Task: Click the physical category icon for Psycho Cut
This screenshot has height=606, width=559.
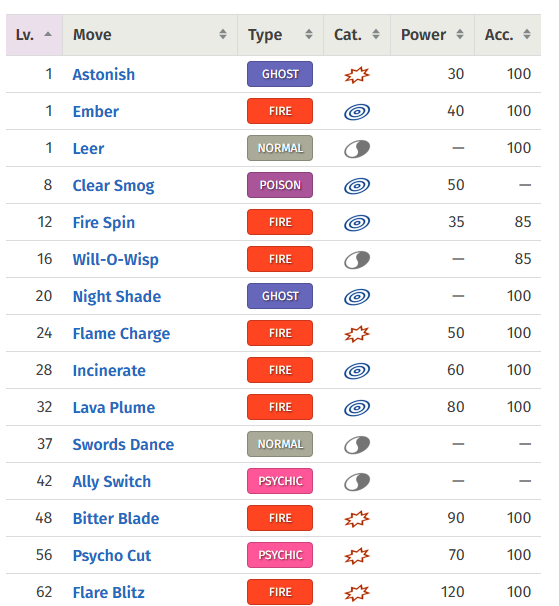Action: click(357, 556)
